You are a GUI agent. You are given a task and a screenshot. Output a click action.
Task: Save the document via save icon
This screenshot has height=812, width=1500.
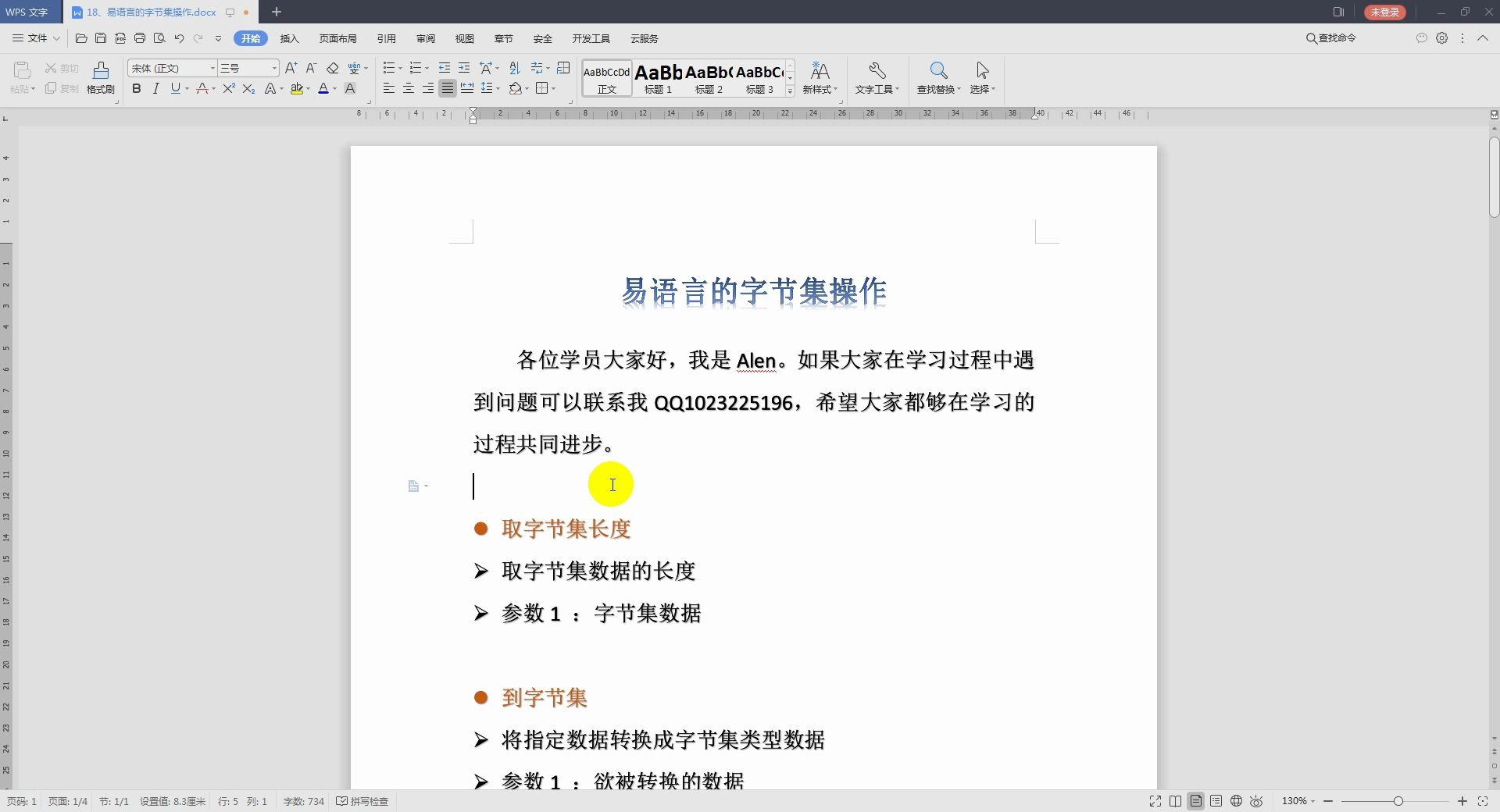(101, 37)
